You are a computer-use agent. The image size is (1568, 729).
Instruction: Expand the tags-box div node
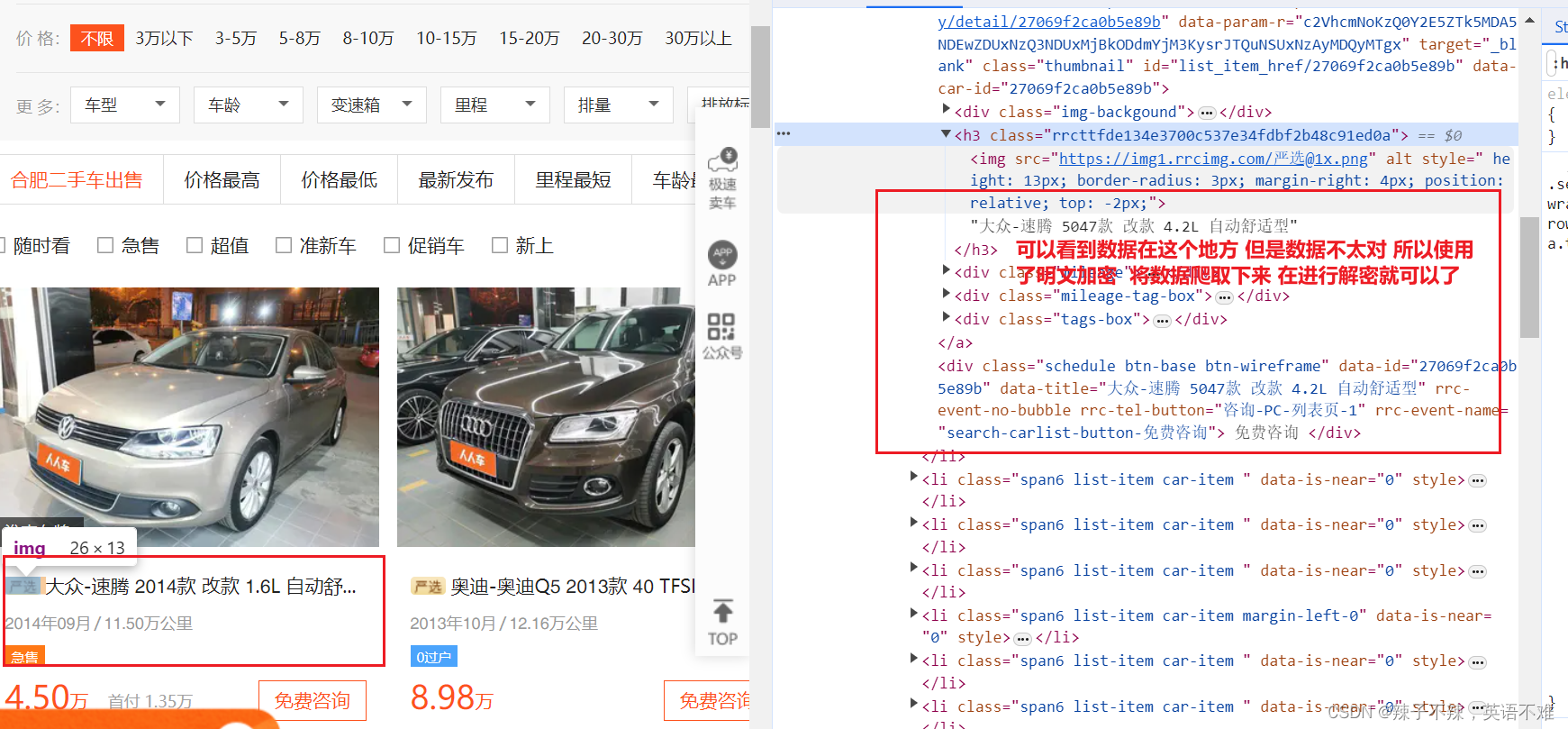coord(946,316)
